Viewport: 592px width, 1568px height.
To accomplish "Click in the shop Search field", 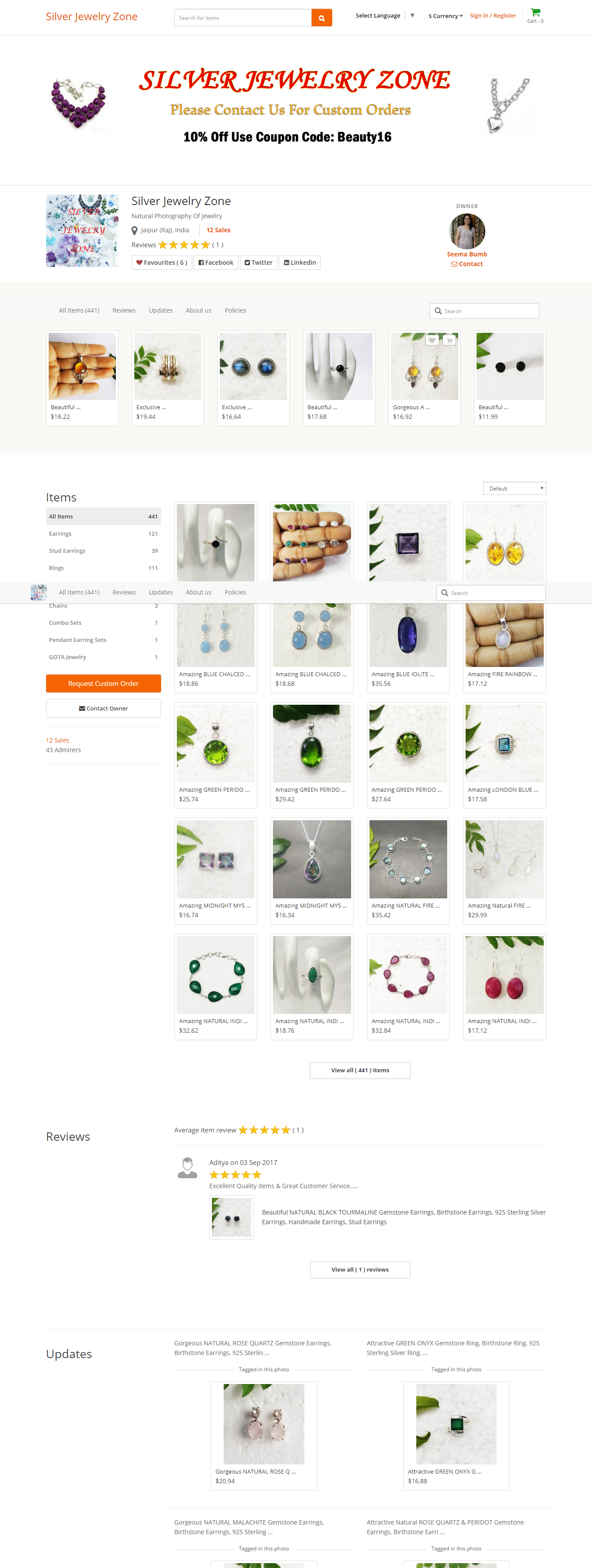I will click(484, 311).
